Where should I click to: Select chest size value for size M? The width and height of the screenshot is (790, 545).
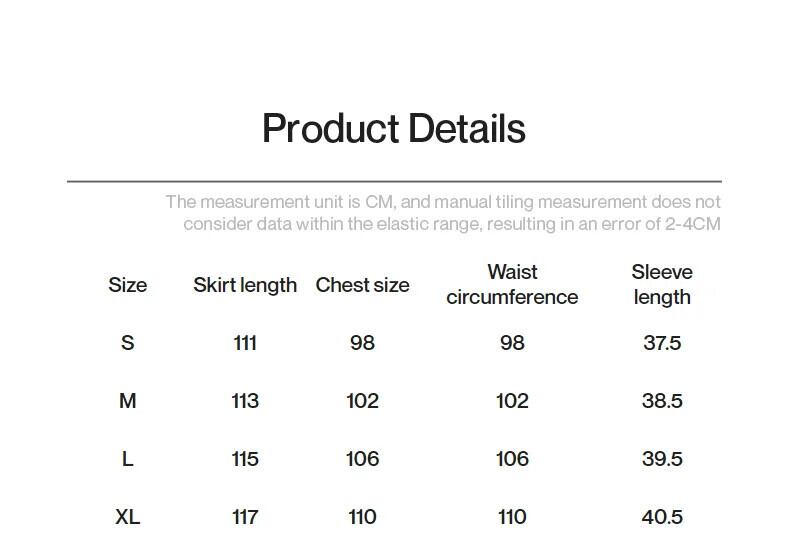pos(362,401)
